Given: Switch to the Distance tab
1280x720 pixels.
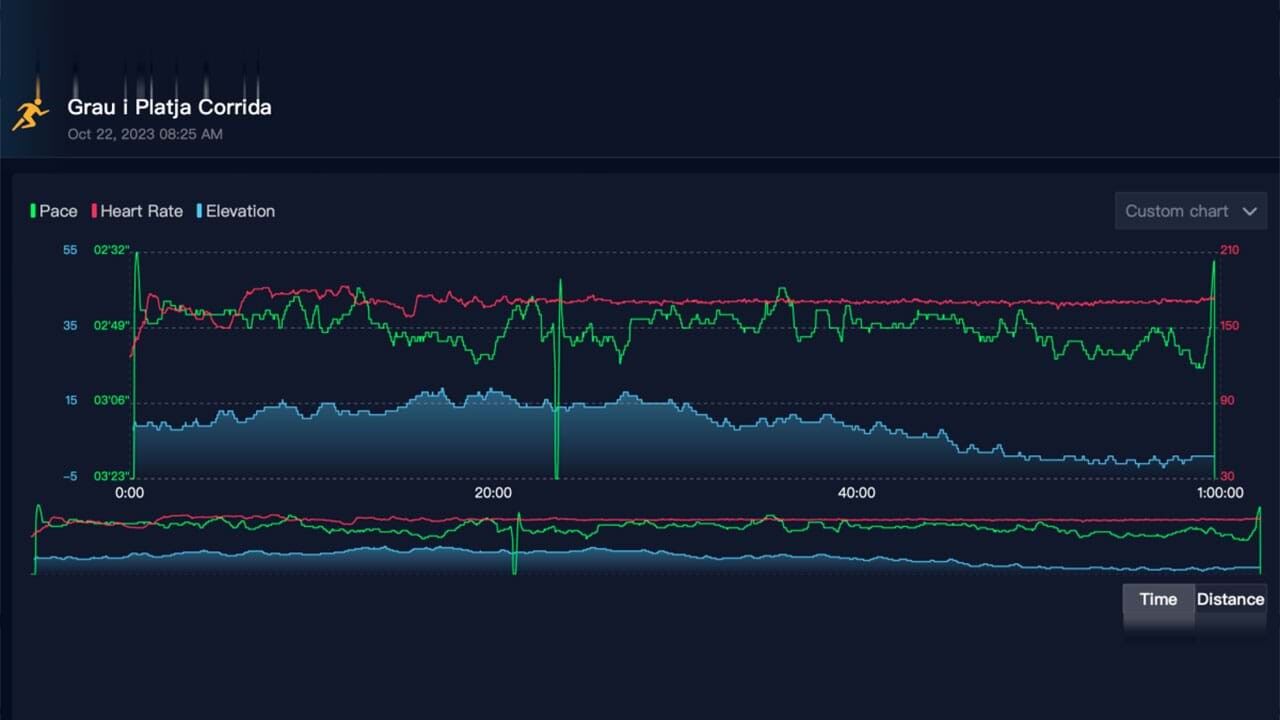Looking at the screenshot, I should point(1230,599).
